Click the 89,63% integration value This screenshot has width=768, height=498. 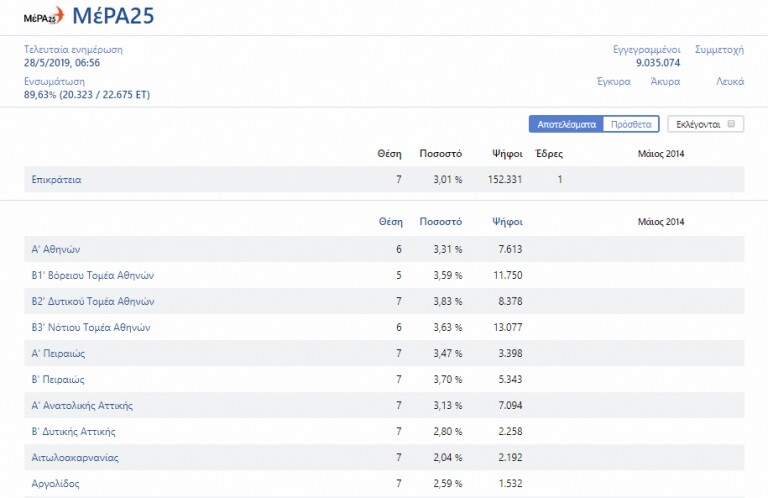[87, 95]
